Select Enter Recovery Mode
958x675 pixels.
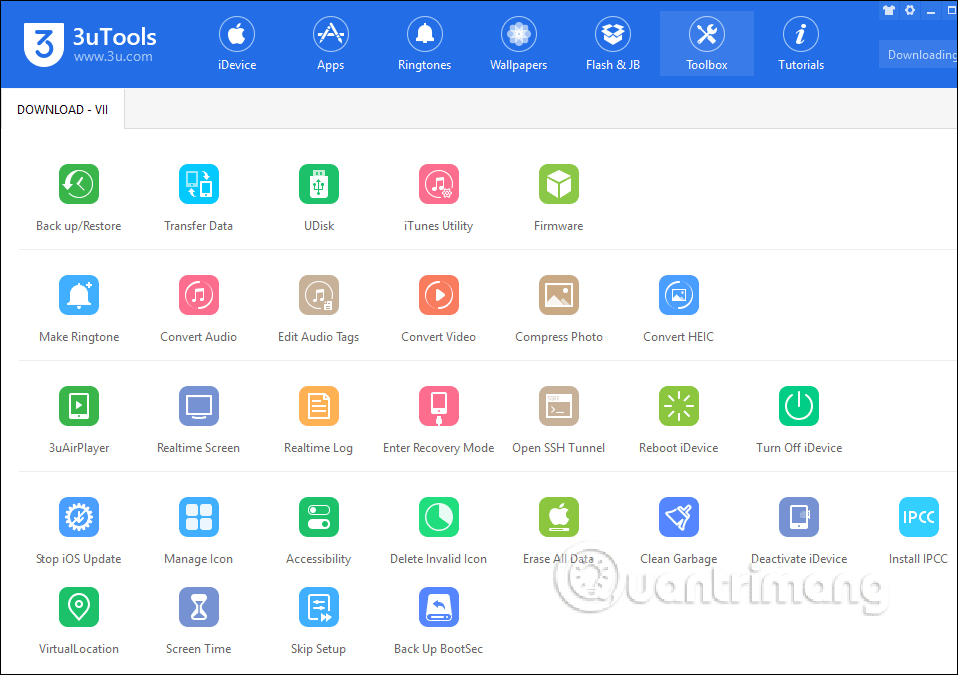pos(439,406)
